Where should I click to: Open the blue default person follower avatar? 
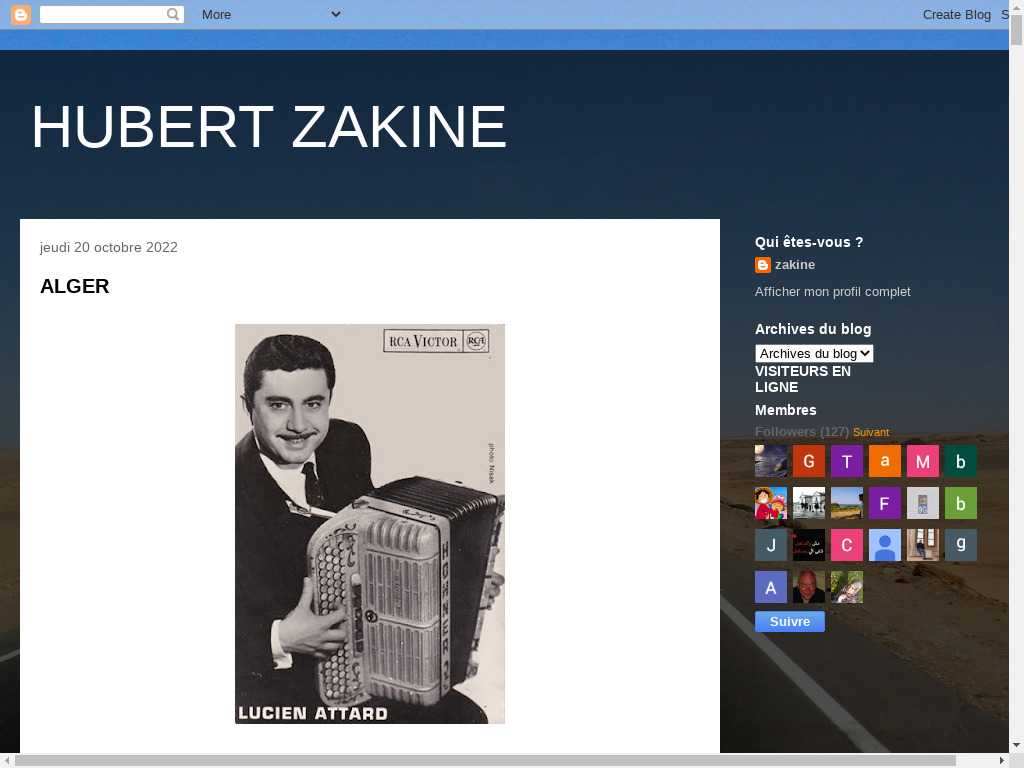point(885,545)
